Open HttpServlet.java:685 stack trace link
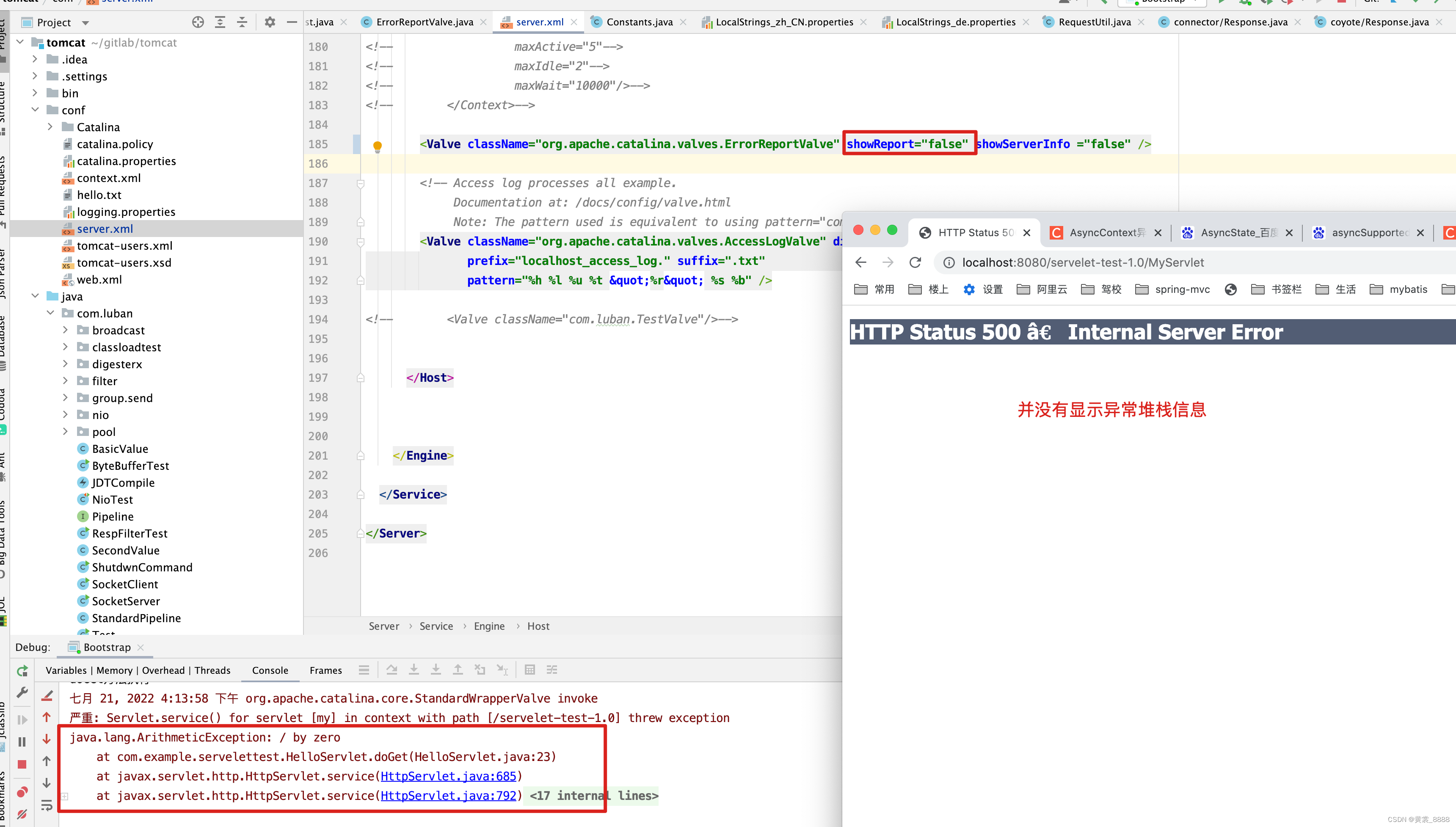Screen dimensions: 1456x827 [449, 776]
